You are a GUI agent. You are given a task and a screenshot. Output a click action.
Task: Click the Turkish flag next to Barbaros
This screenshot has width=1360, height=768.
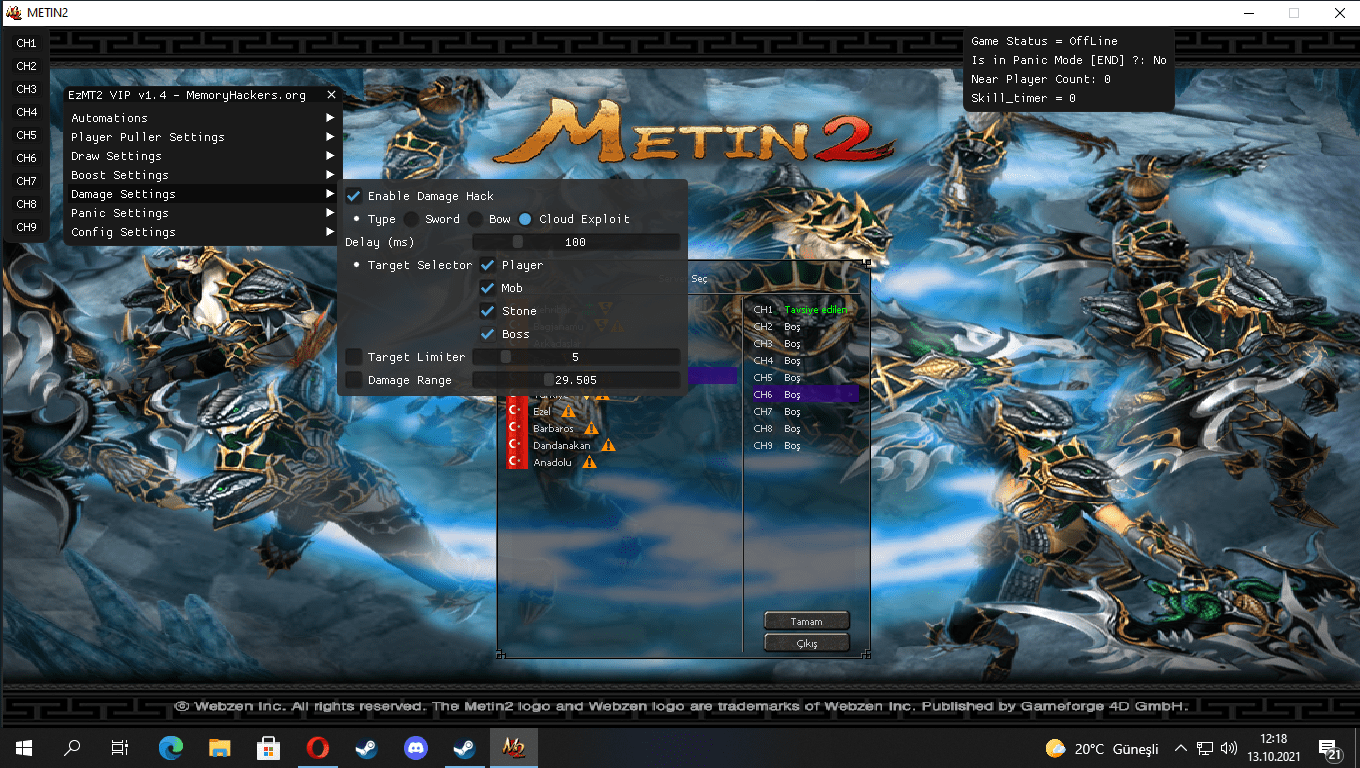coord(516,428)
